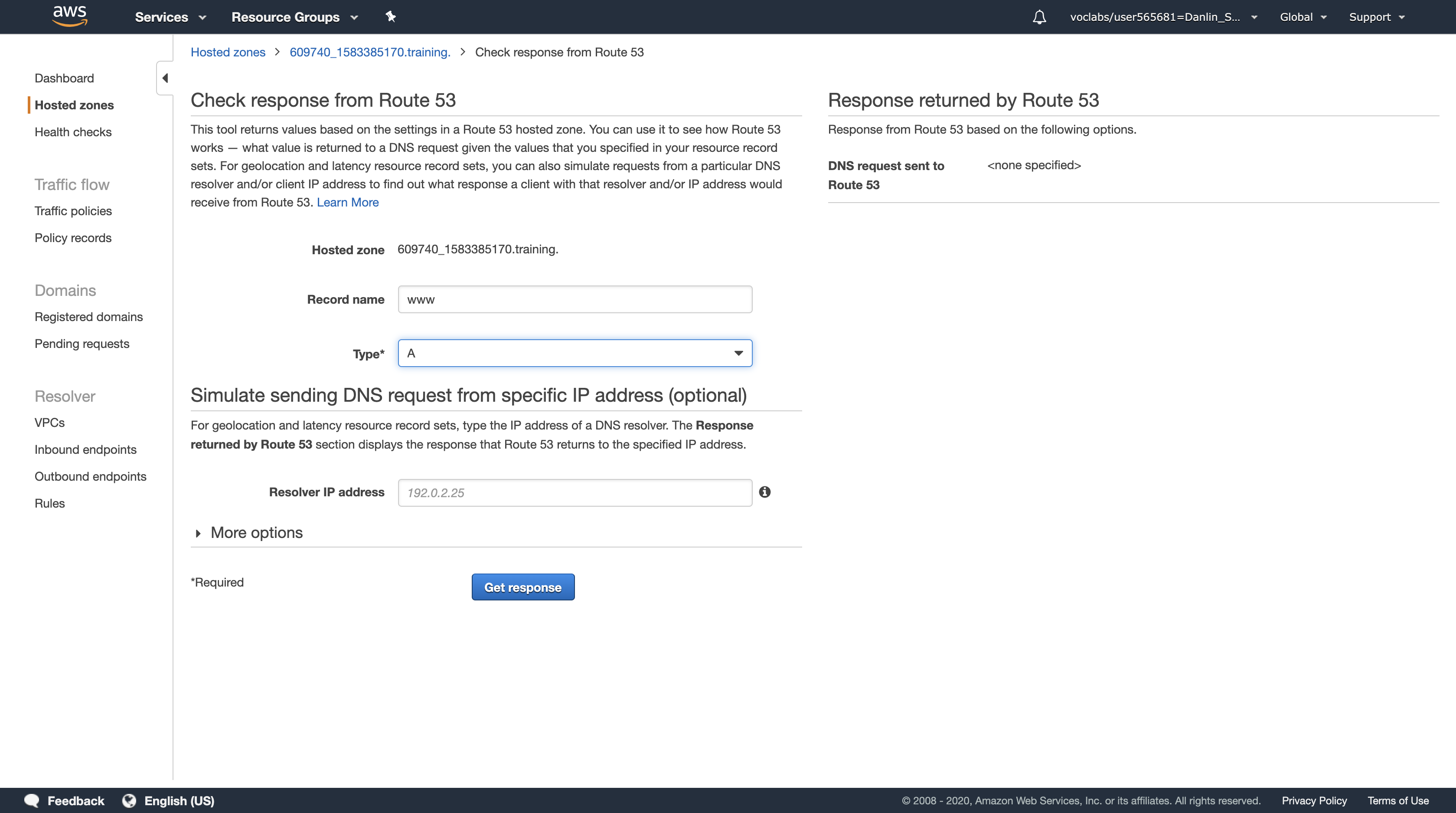Open the record Type dropdown

tap(574, 353)
